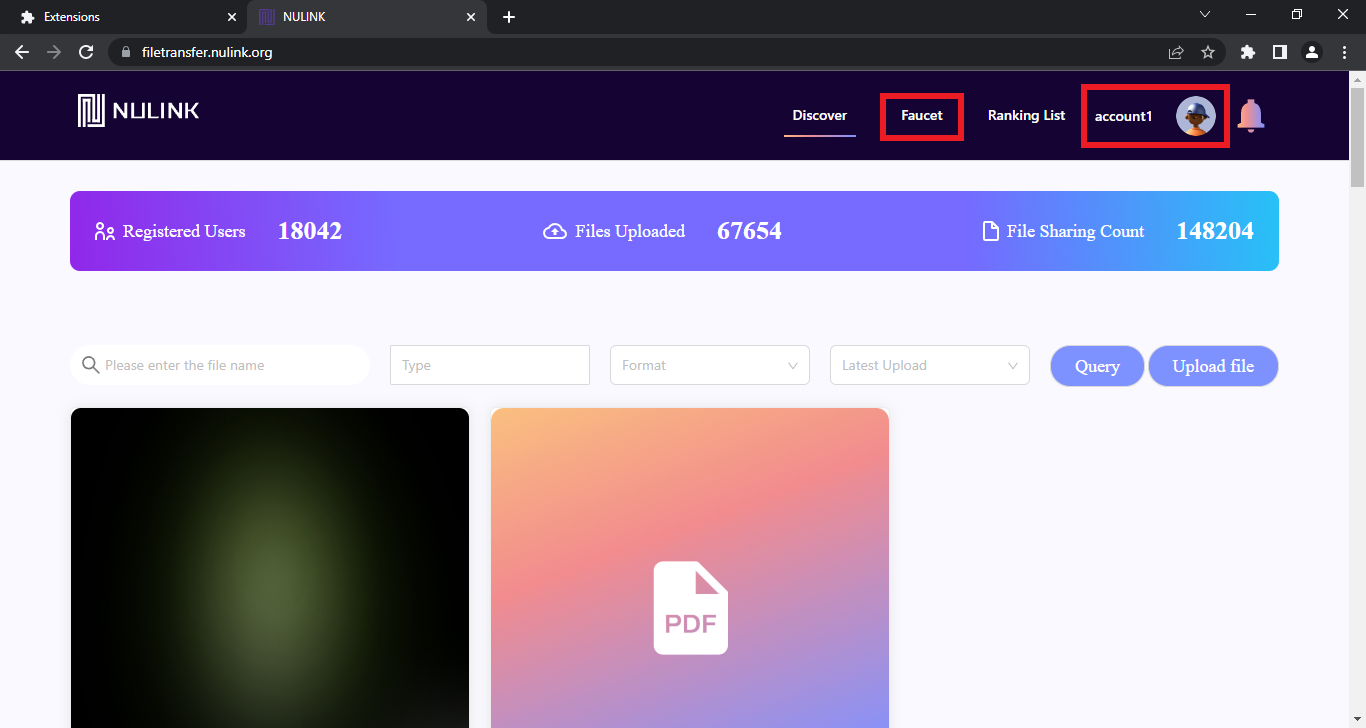Click the file name search field
This screenshot has width=1366, height=728.
click(230, 365)
